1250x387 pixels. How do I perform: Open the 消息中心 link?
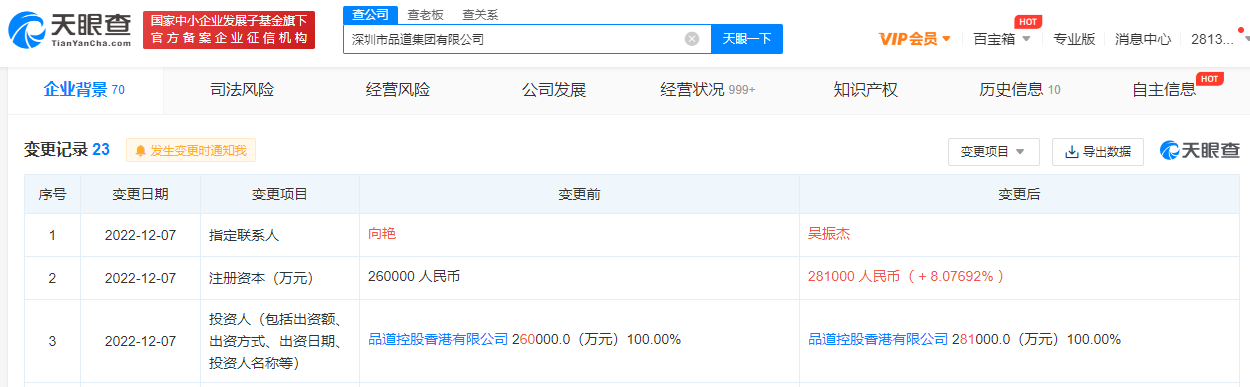pyautogui.click(x=1143, y=39)
